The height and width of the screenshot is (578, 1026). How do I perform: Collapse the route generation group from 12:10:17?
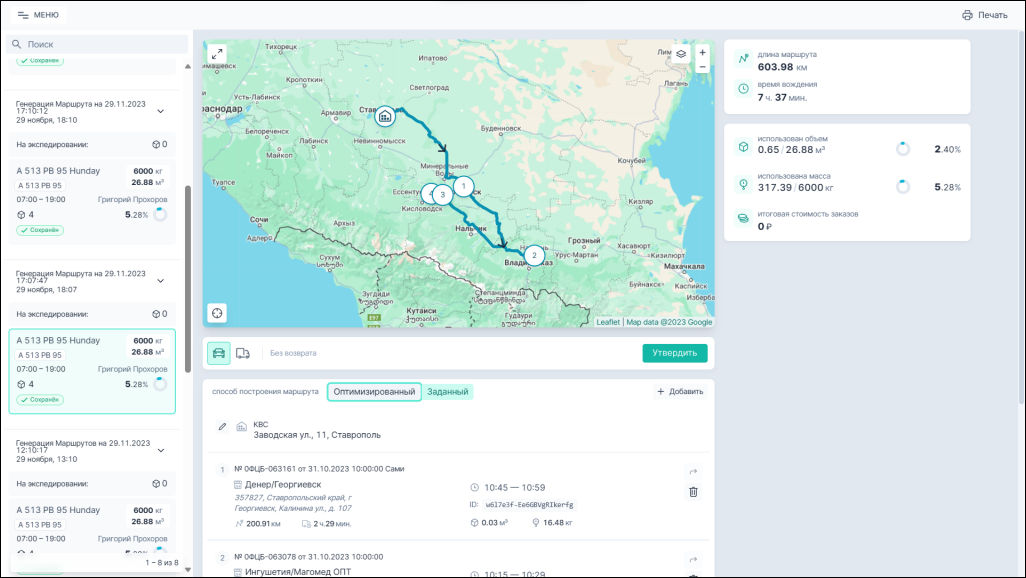(x=160, y=451)
